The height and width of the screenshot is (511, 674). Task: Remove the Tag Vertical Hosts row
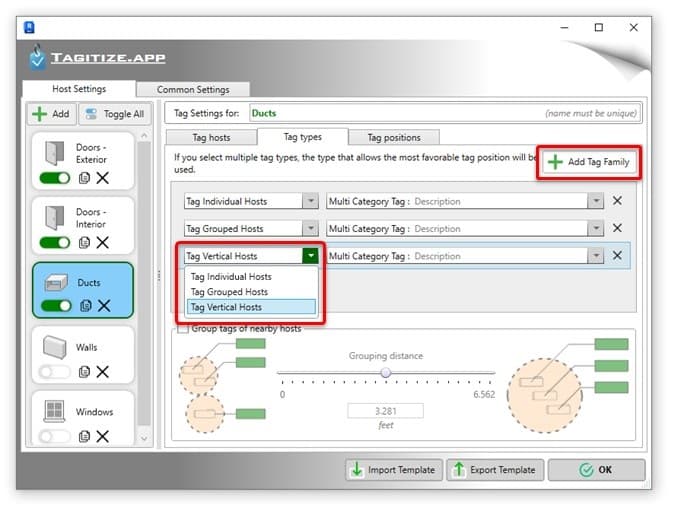tap(617, 256)
